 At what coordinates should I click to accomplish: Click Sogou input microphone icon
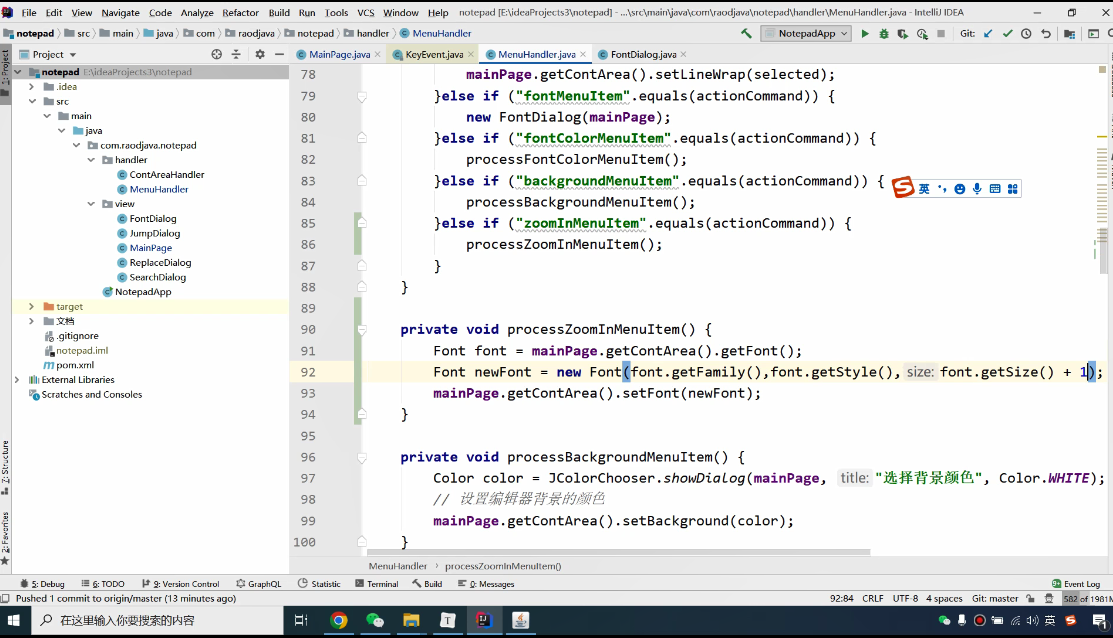point(977,189)
